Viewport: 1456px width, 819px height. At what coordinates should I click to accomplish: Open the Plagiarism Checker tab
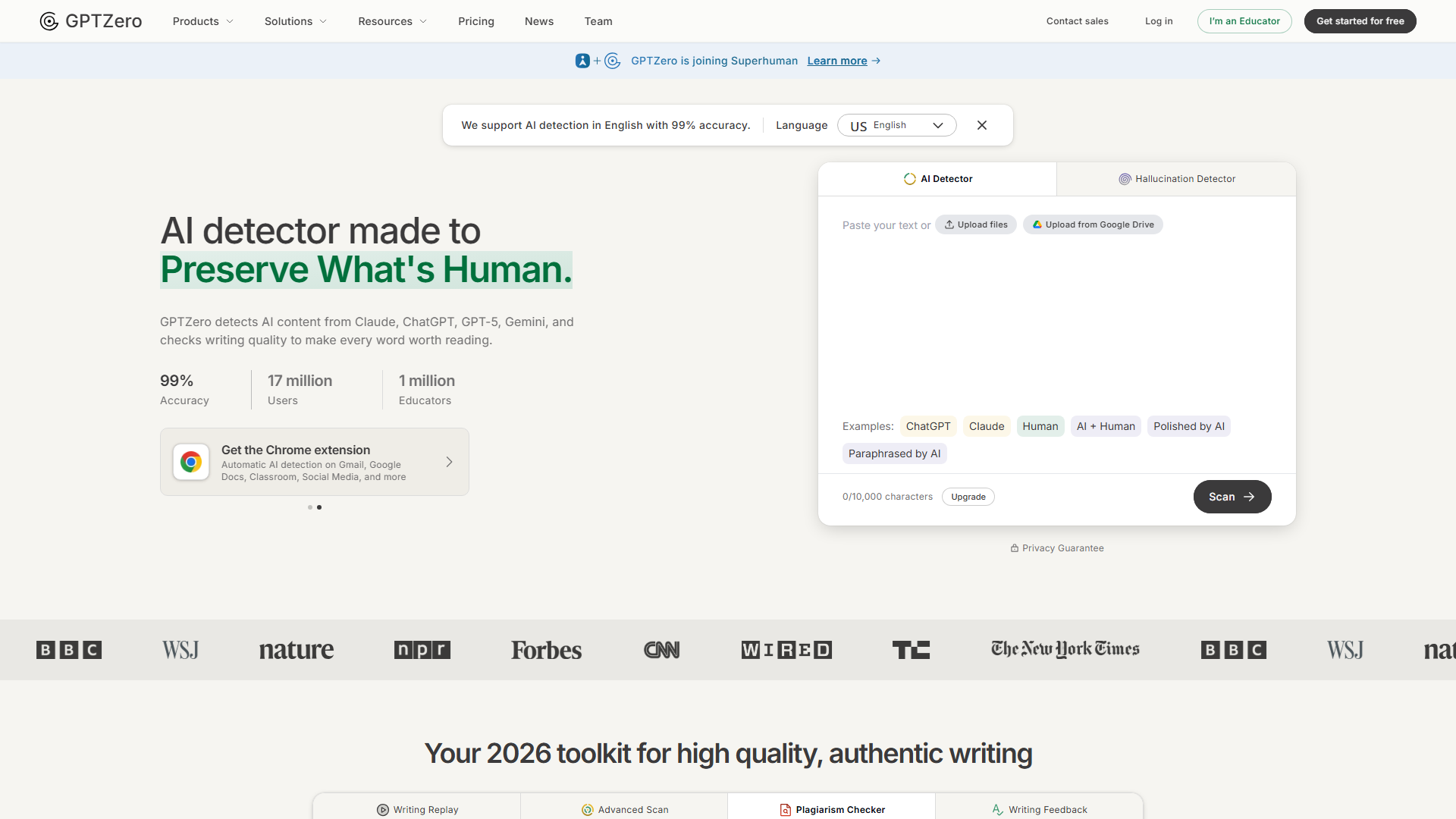(x=832, y=809)
